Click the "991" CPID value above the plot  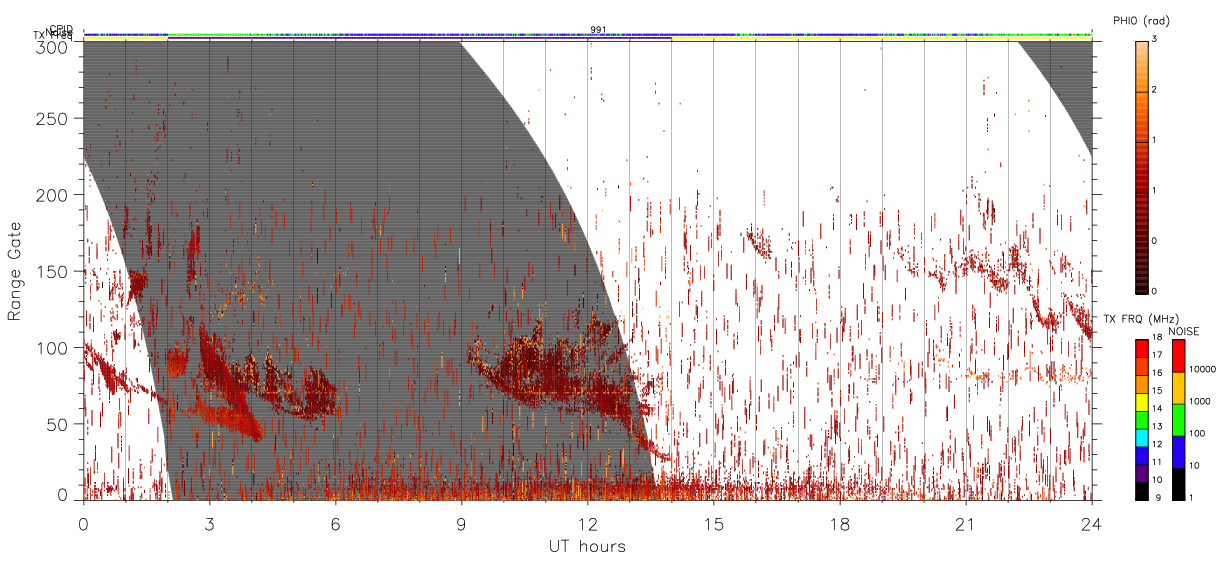click(598, 30)
